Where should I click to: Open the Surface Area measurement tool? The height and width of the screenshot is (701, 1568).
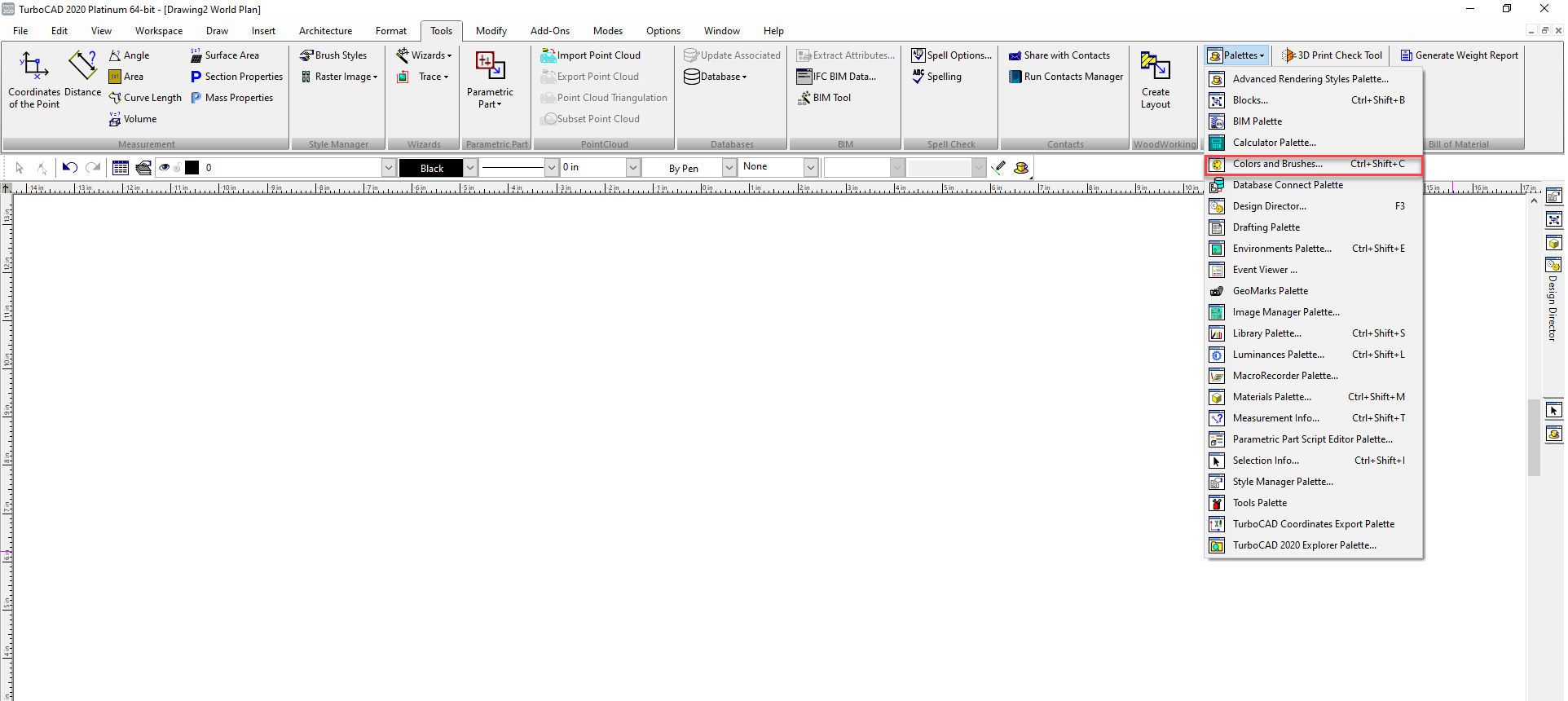coord(225,55)
